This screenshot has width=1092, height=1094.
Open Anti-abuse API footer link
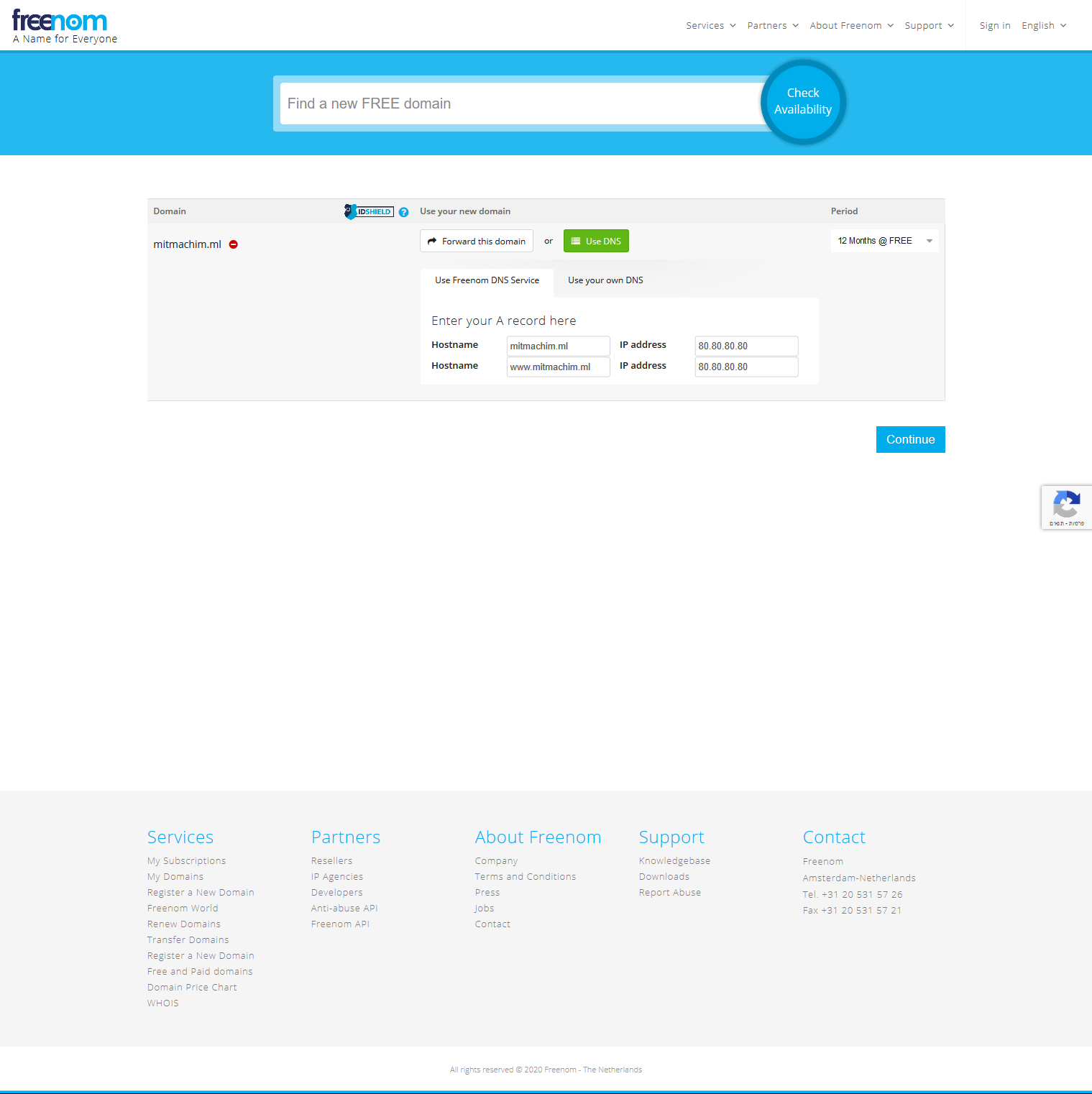pos(344,908)
